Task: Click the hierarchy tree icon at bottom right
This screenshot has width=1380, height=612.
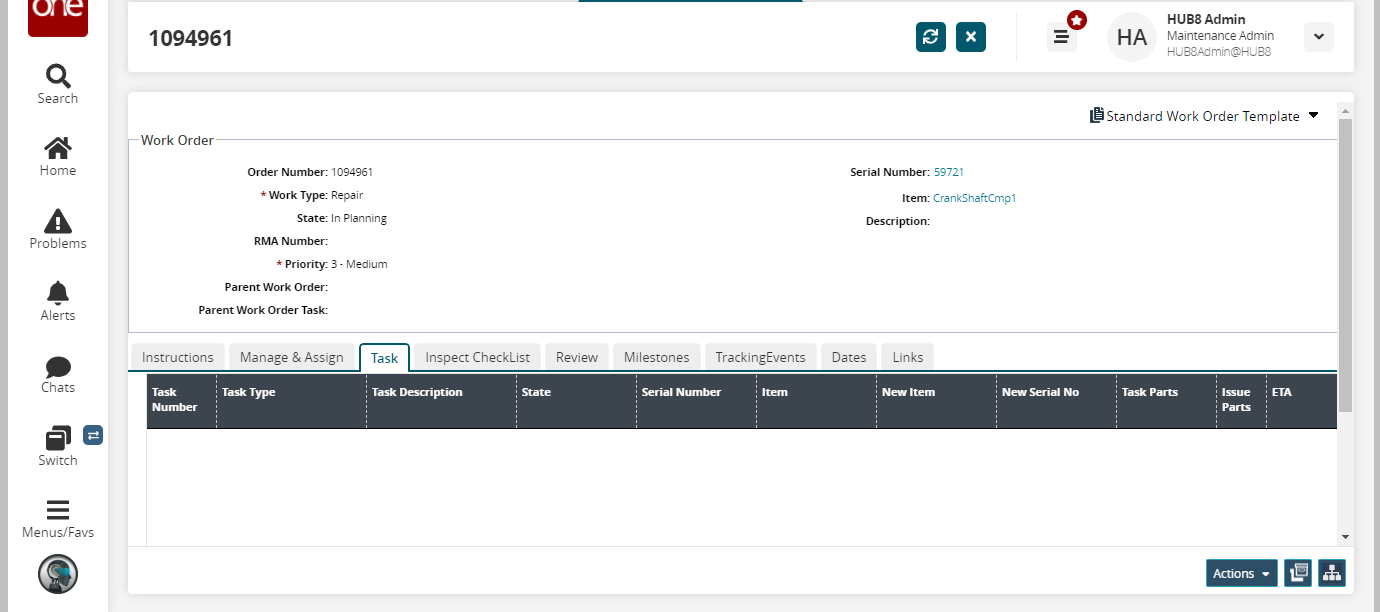Action: (1332, 573)
